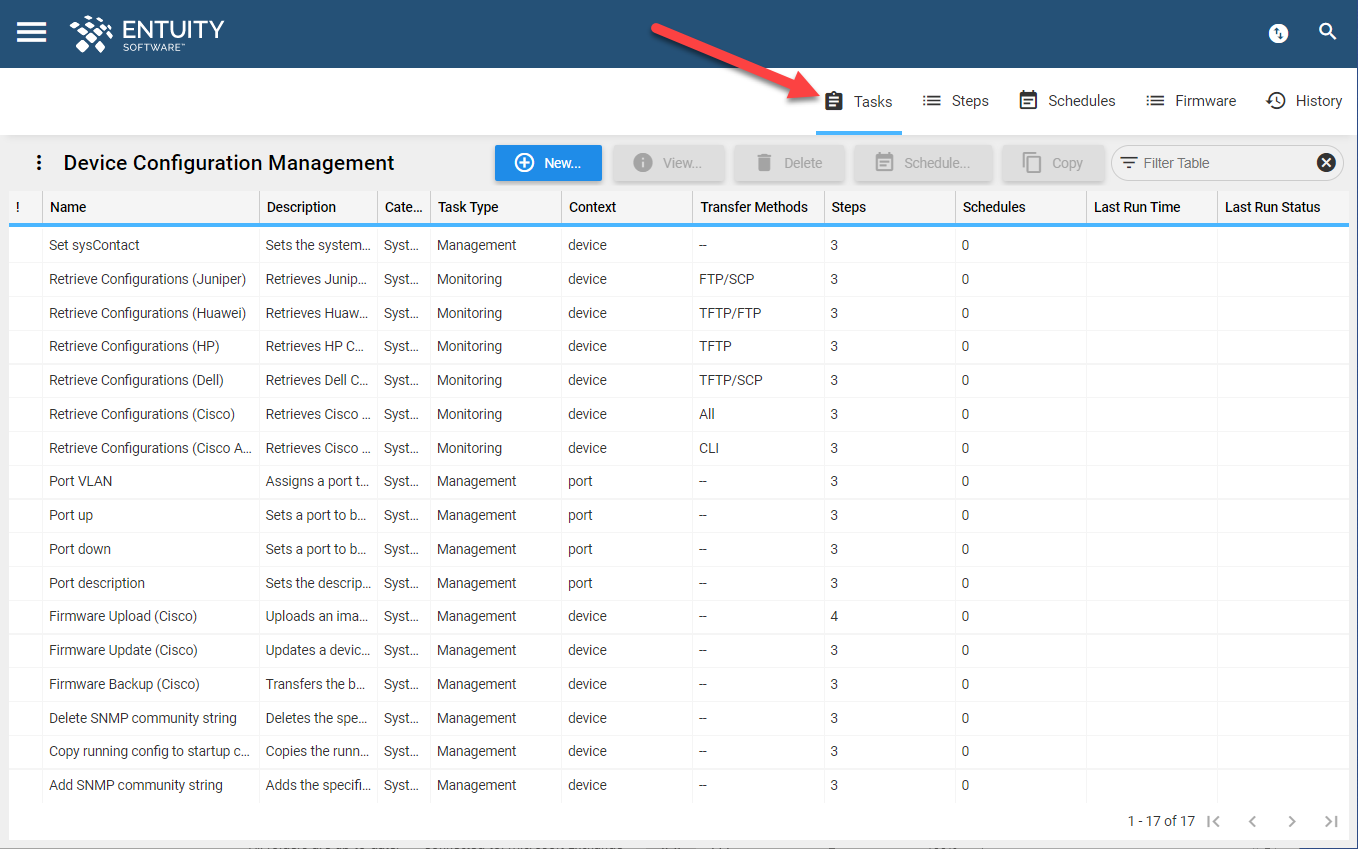Switch to the Firmware tab
Screen dimensions: 1358x849
tap(1190, 100)
